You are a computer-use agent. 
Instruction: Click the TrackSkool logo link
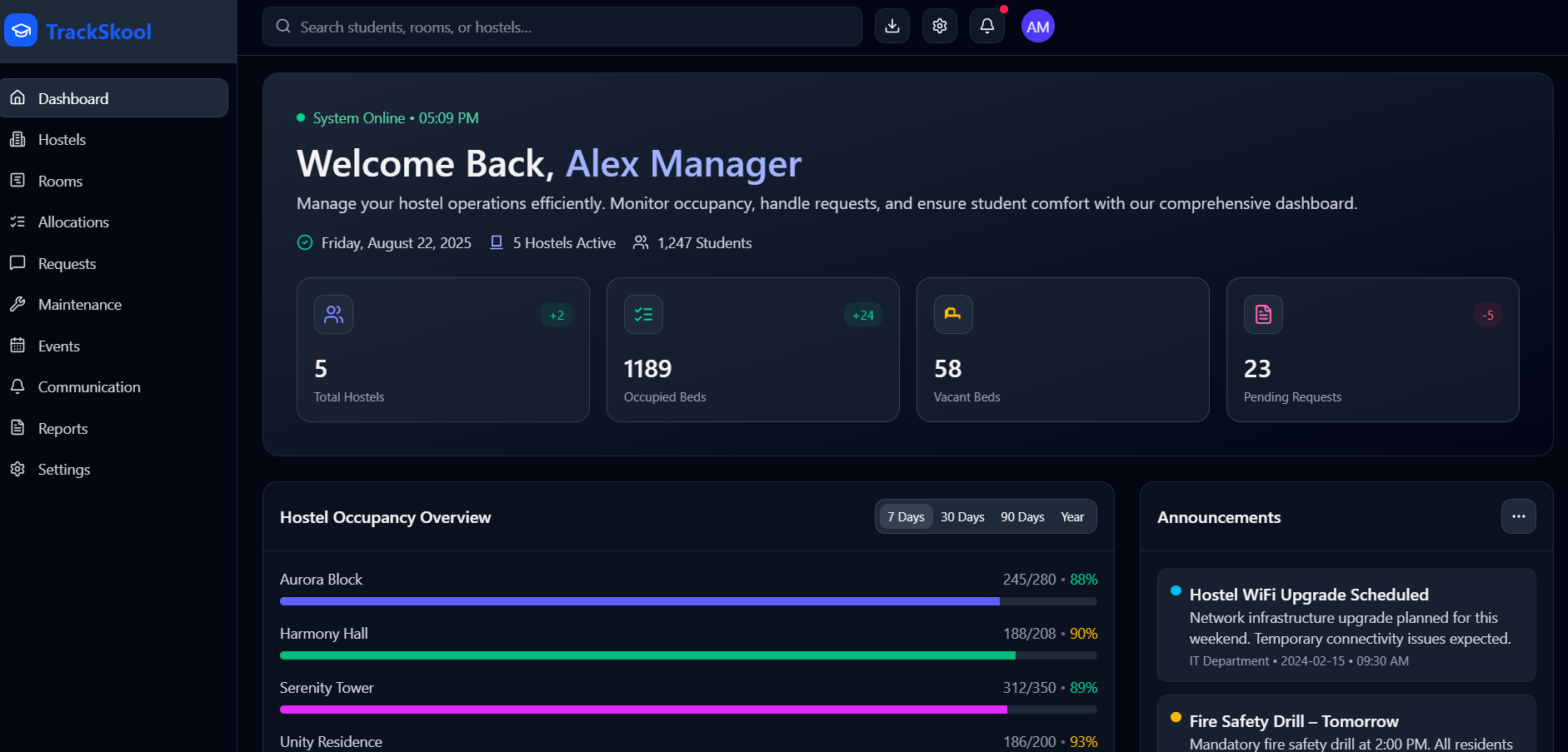click(x=80, y=31)
